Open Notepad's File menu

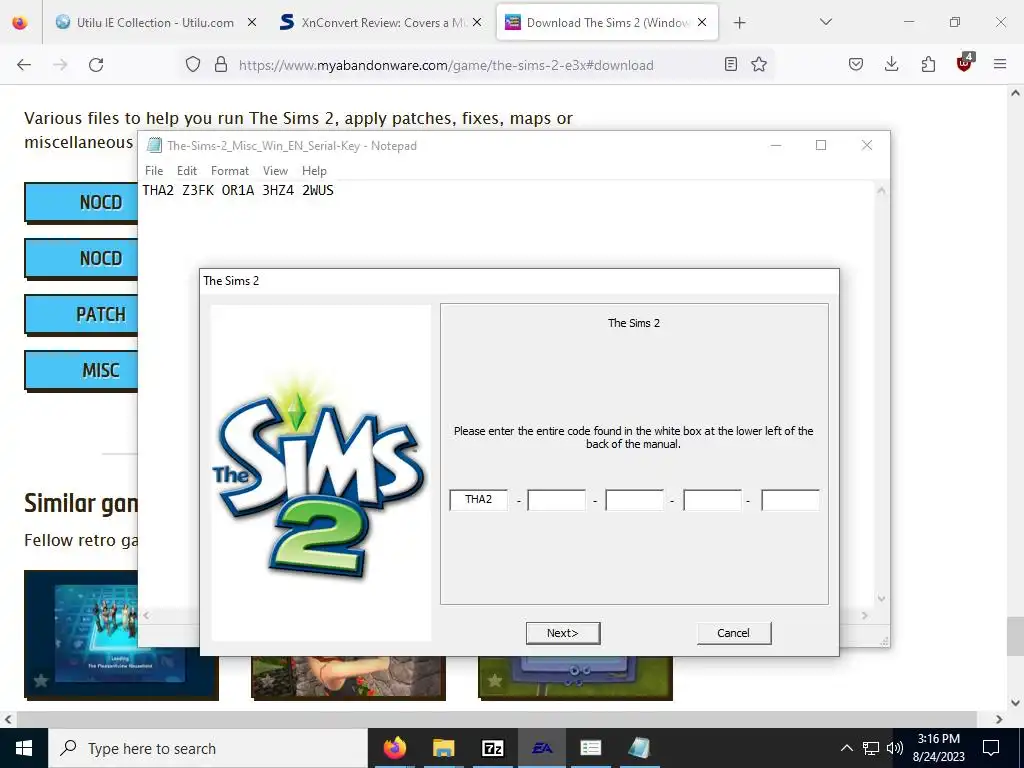[x=154, y=170]
